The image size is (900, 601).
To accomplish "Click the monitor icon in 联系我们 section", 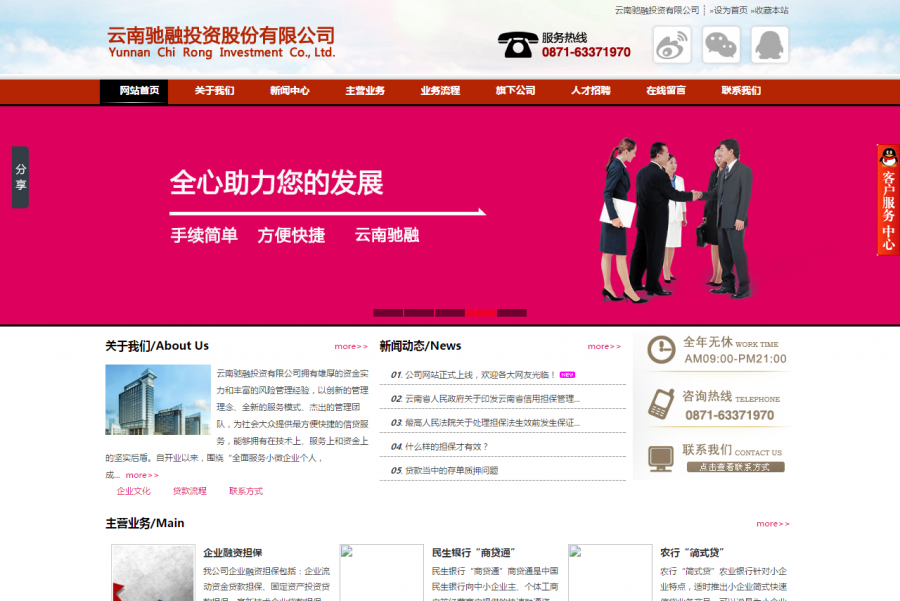I will 660,457.
